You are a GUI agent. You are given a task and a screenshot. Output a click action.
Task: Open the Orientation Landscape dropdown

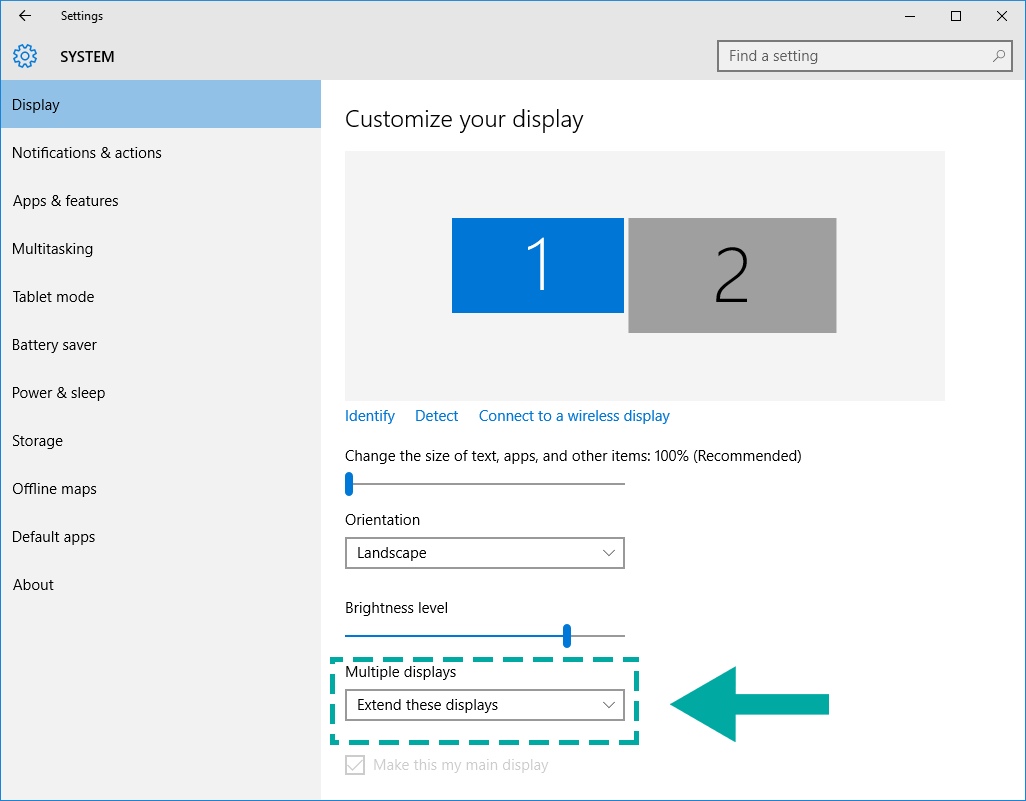click(484, 553)
